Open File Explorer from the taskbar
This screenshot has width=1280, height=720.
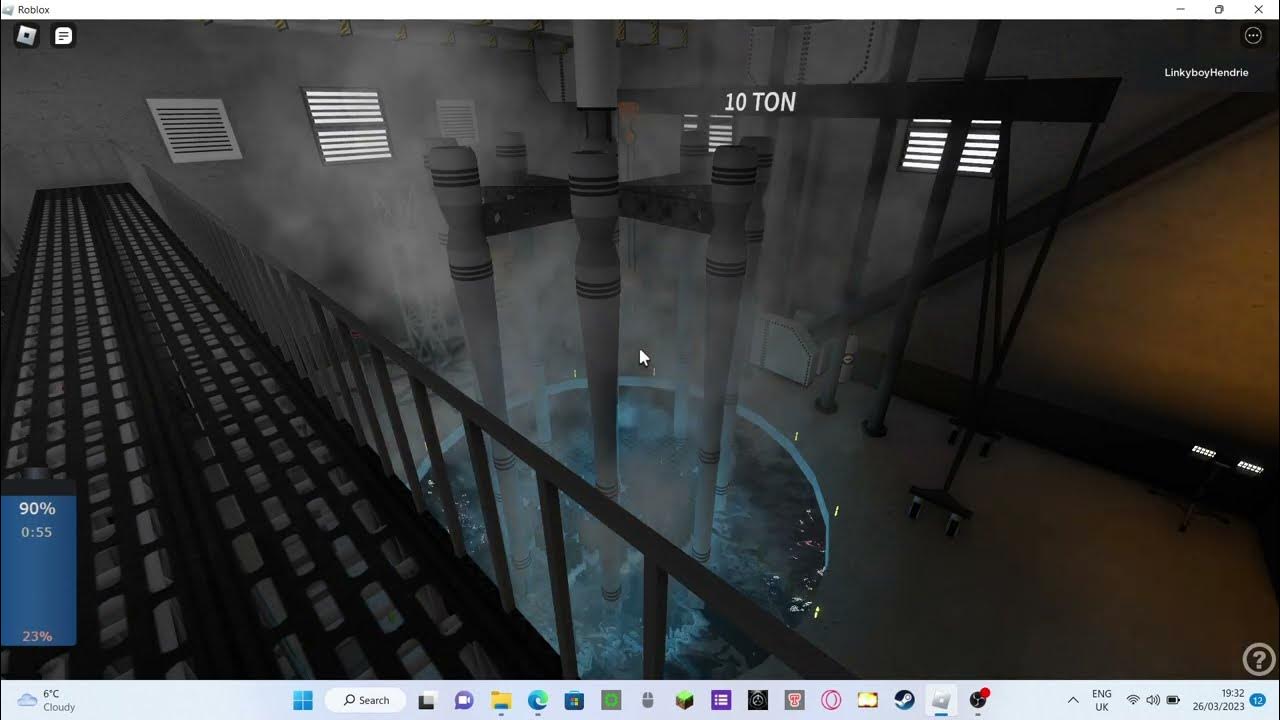click(501, 700)
